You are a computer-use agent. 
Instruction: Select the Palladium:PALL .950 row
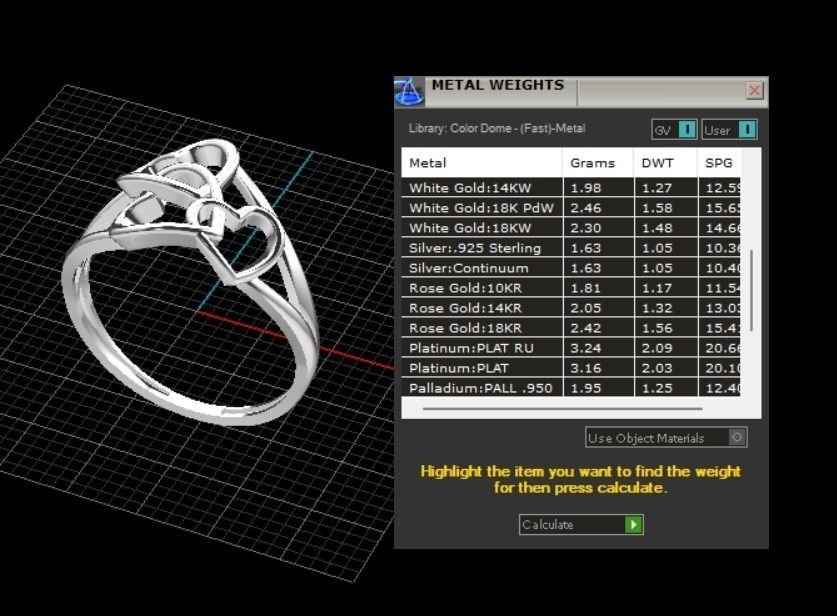[571, 388]
